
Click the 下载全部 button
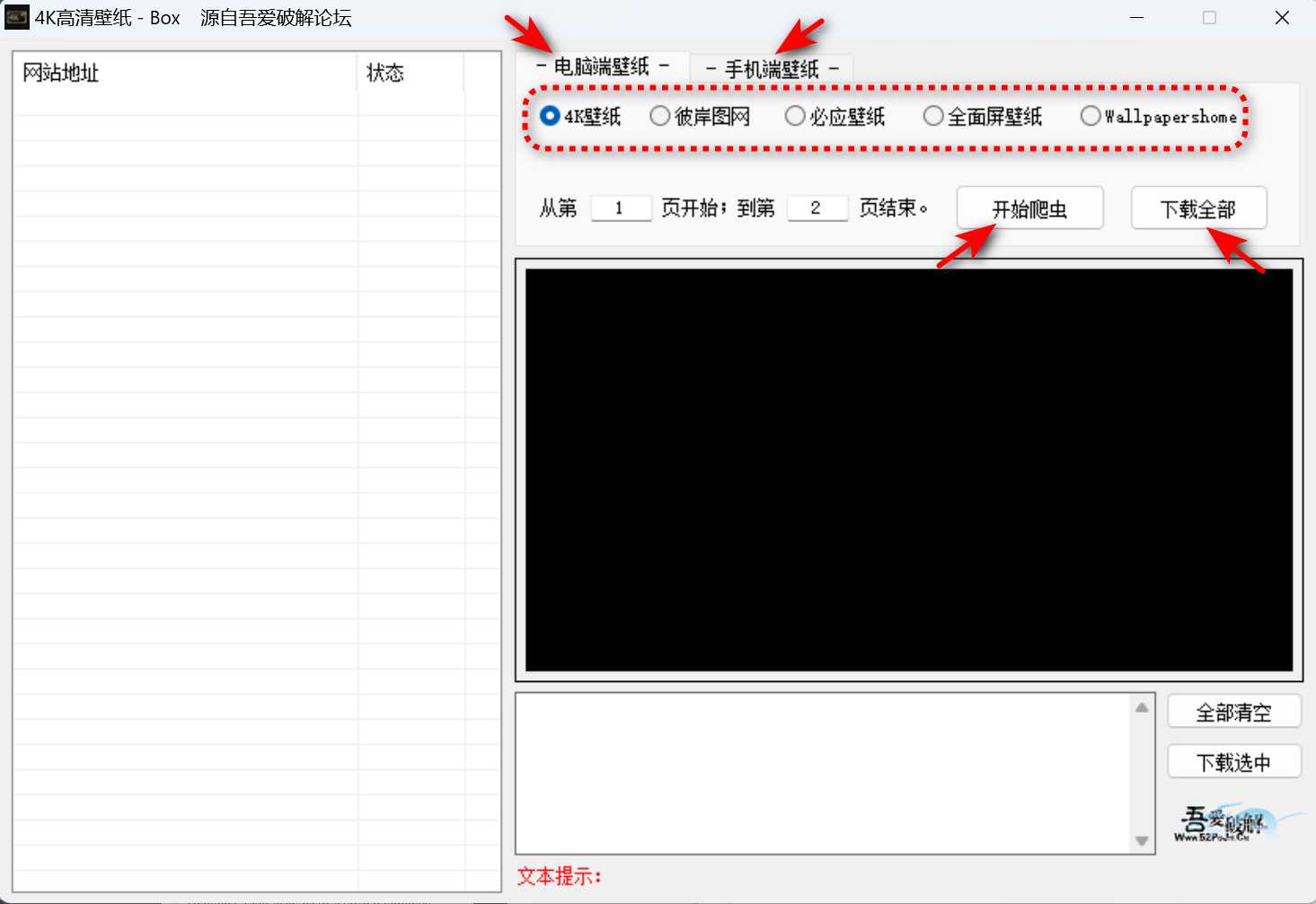pyautogui.click(x=1198, y=208)
